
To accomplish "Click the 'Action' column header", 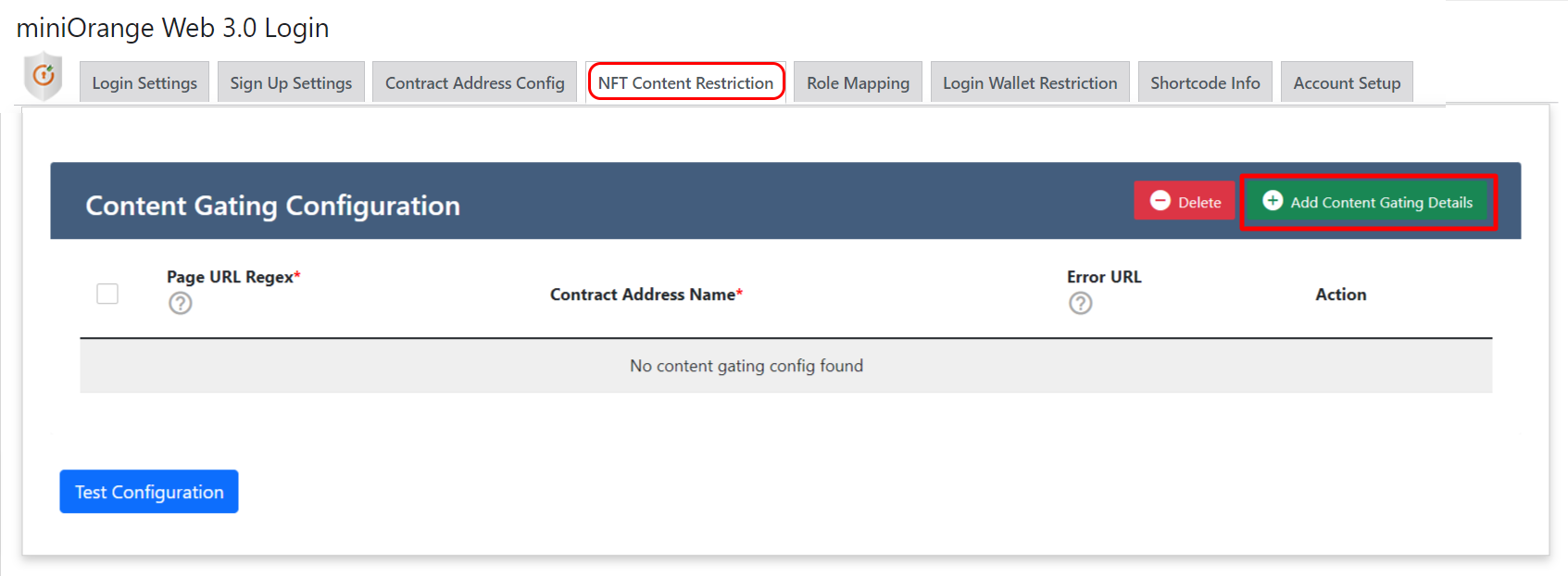I will [x=1340, y=294].
